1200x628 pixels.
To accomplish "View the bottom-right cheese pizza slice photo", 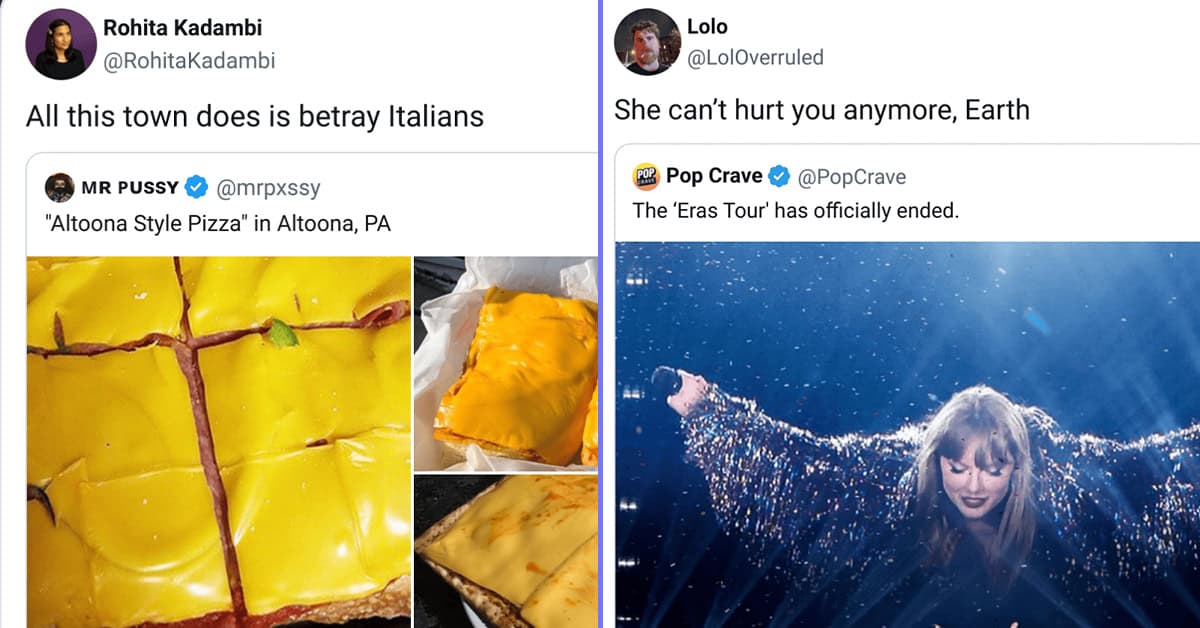I will tap(506, 551).
